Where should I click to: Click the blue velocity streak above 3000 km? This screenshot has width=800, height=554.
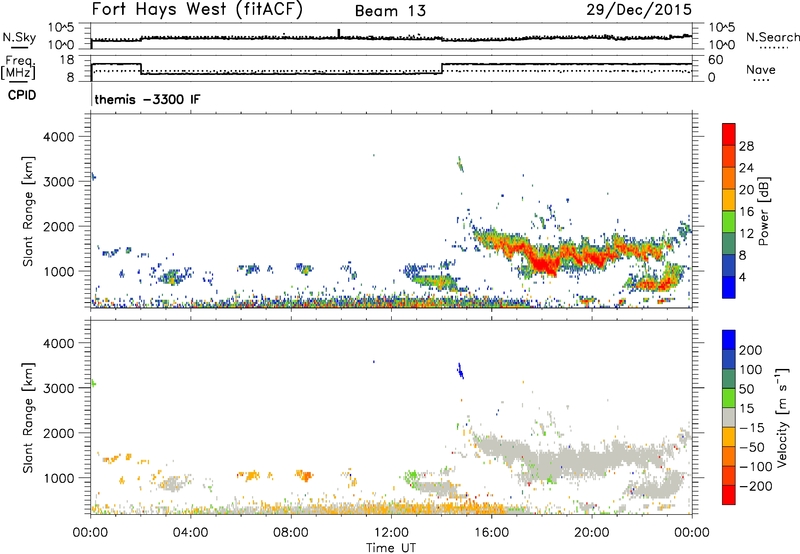click(460, 371)
